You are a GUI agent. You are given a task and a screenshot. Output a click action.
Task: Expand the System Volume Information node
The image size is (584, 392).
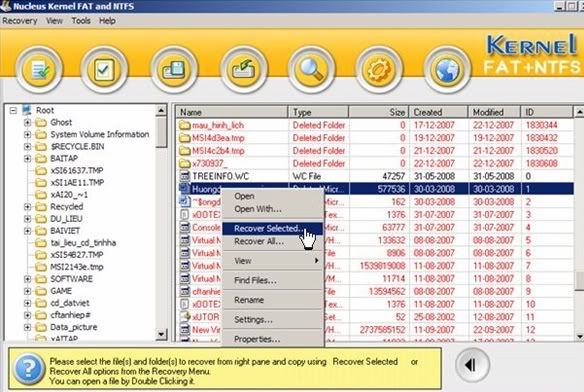click(27, 135)
